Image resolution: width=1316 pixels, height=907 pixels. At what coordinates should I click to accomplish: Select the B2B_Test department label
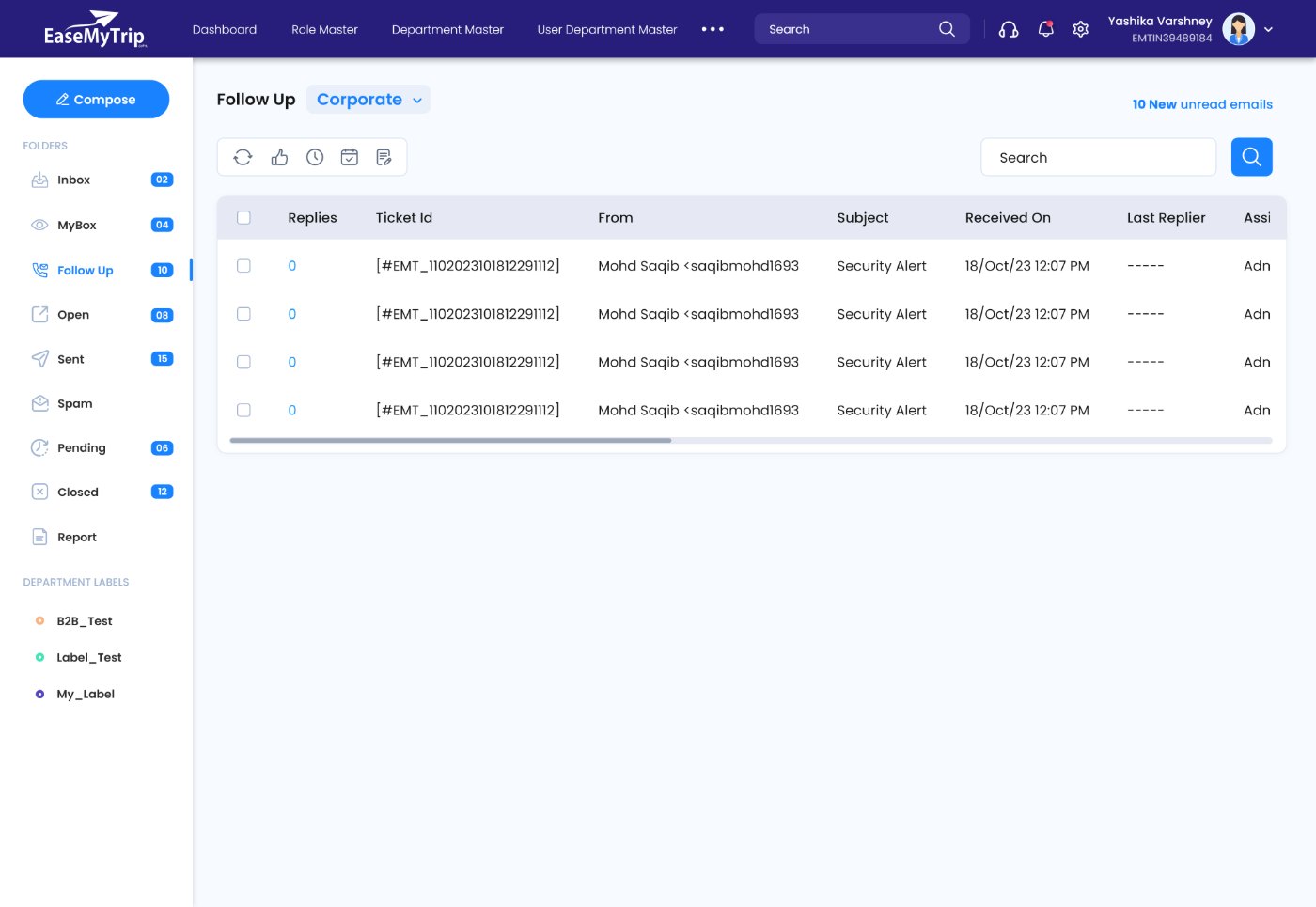pyautogui.click(x=85, y=621)
